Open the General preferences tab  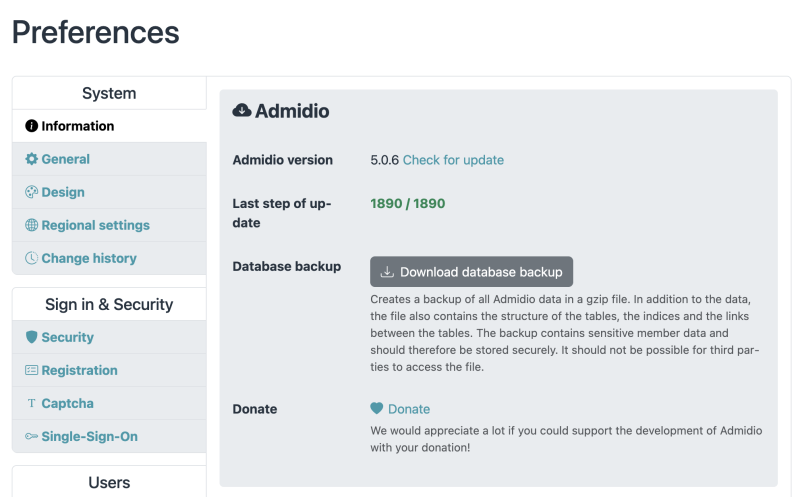click(x=66, y=159)
